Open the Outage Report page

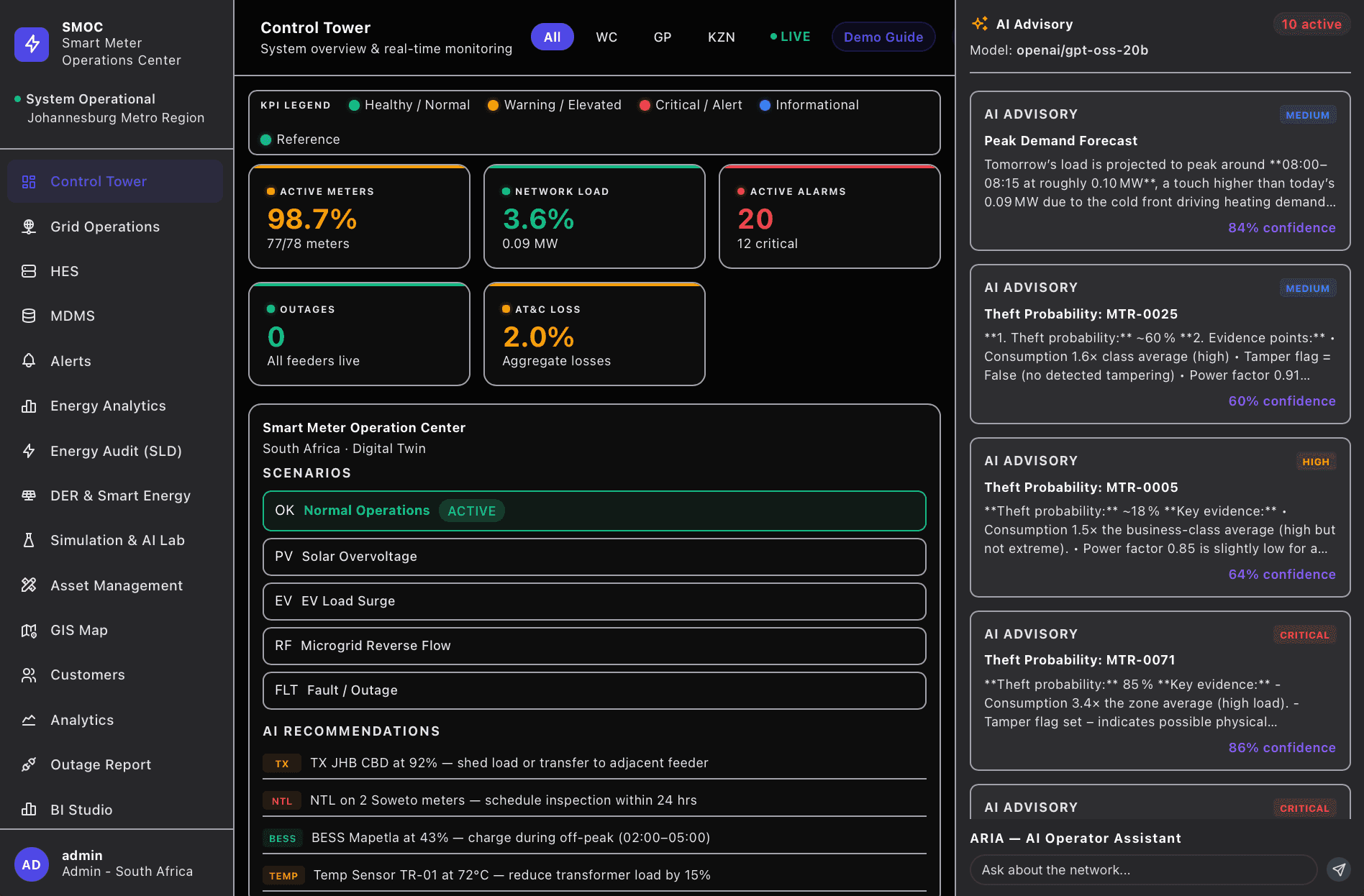click(115, 764)
